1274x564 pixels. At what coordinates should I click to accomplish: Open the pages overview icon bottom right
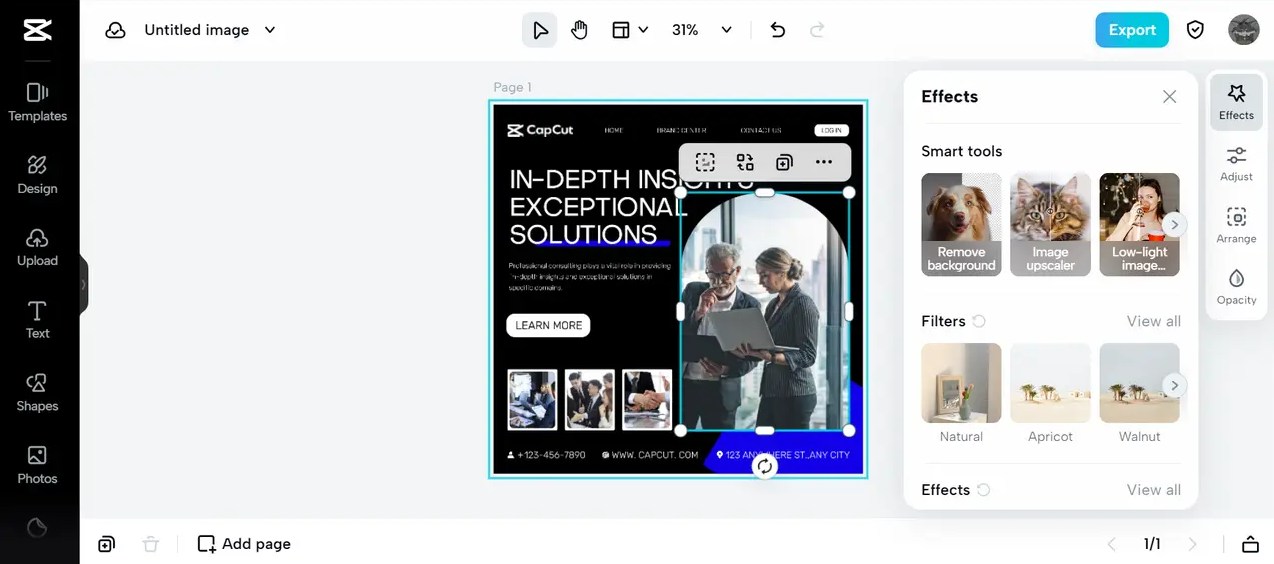(1250, 544)
